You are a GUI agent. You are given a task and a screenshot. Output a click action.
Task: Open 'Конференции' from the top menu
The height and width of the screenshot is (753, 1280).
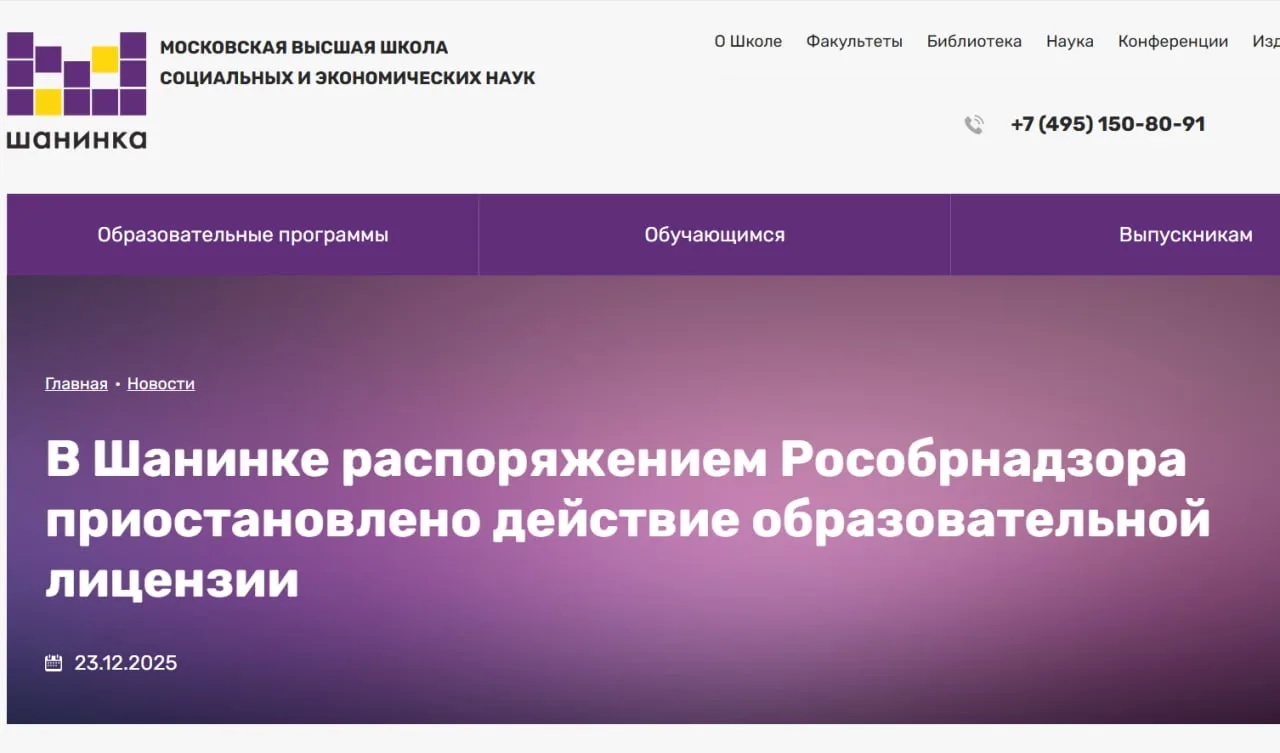click(x=1173, y=41)
